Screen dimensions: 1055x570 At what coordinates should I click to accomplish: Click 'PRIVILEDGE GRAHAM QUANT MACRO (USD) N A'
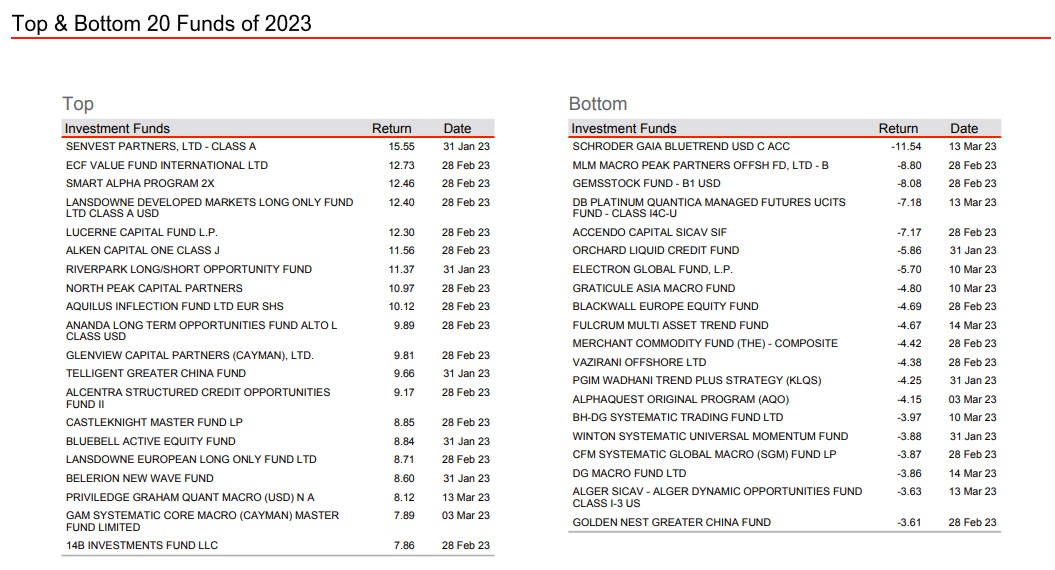pyautogui.click(x=190, y=497)
